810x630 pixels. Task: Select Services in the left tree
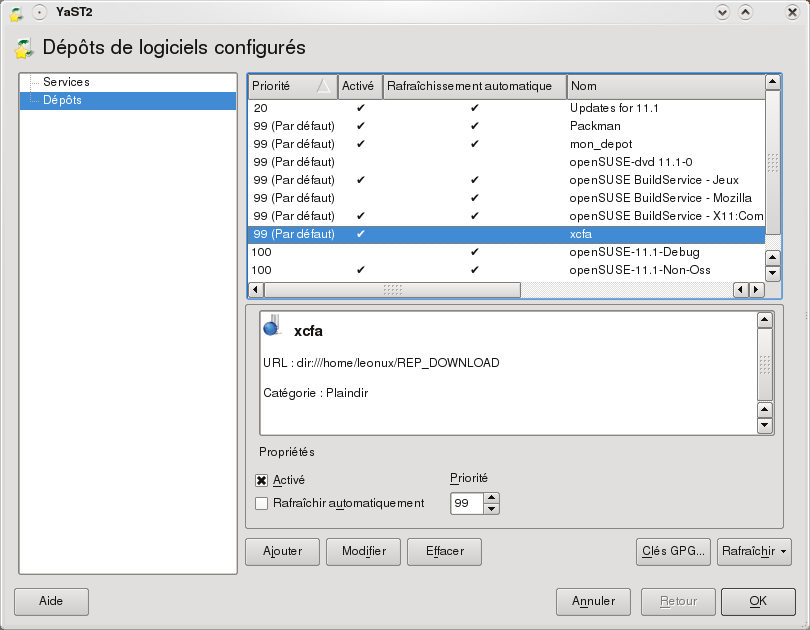click(66, 82)
